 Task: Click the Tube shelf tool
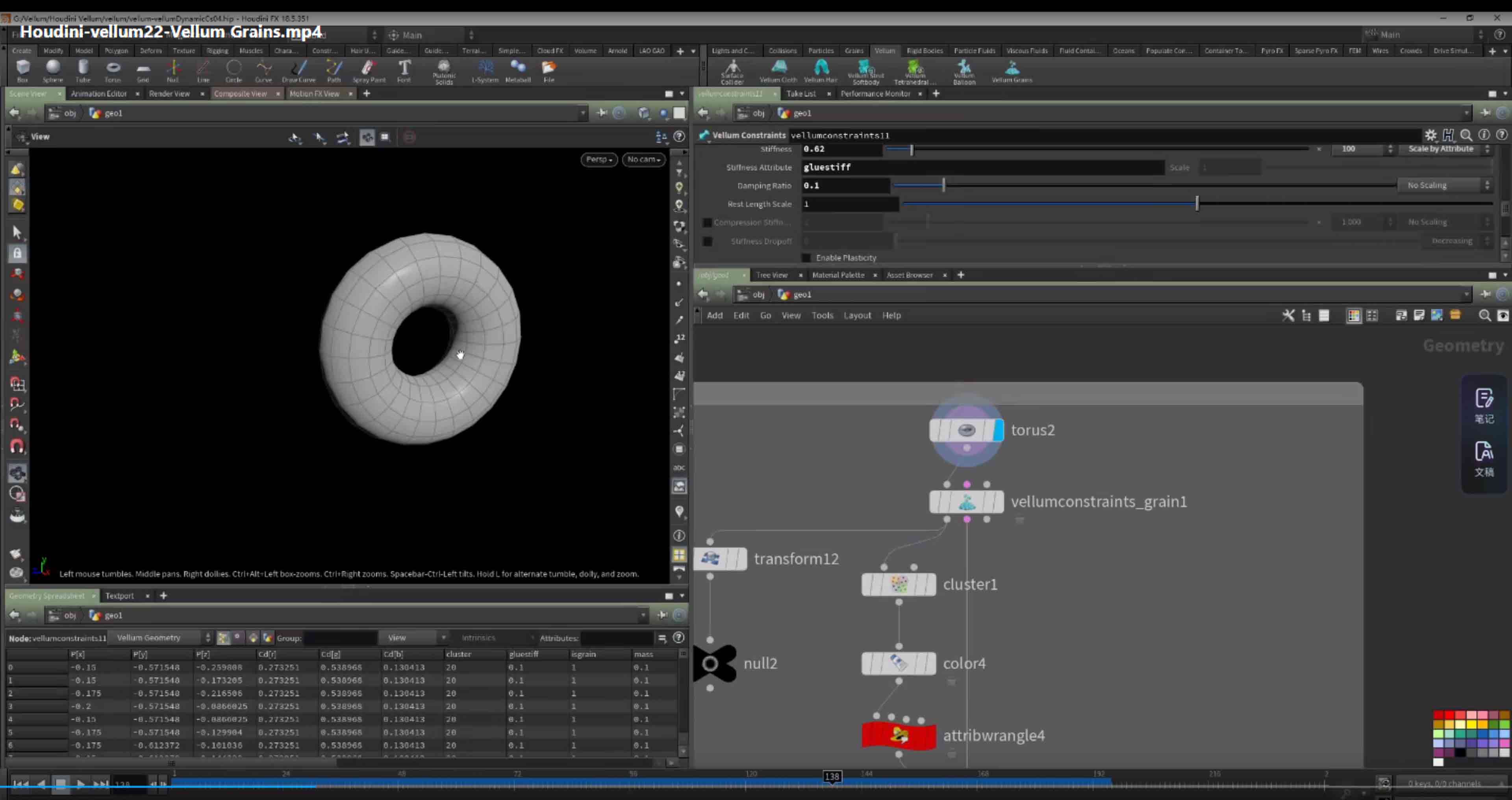[83, 71]
